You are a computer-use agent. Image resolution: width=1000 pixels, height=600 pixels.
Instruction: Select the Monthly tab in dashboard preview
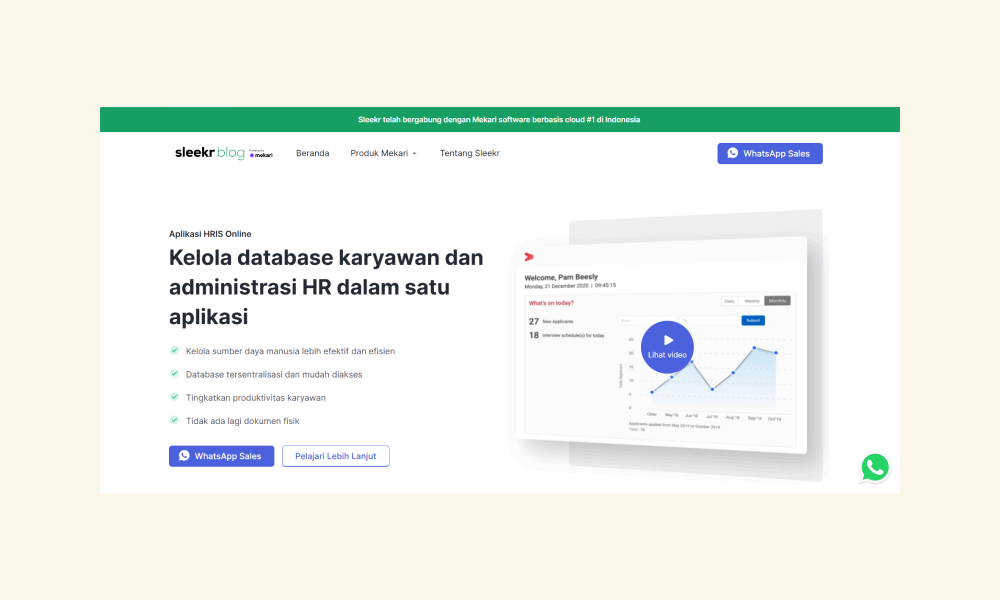coord(777,301)
